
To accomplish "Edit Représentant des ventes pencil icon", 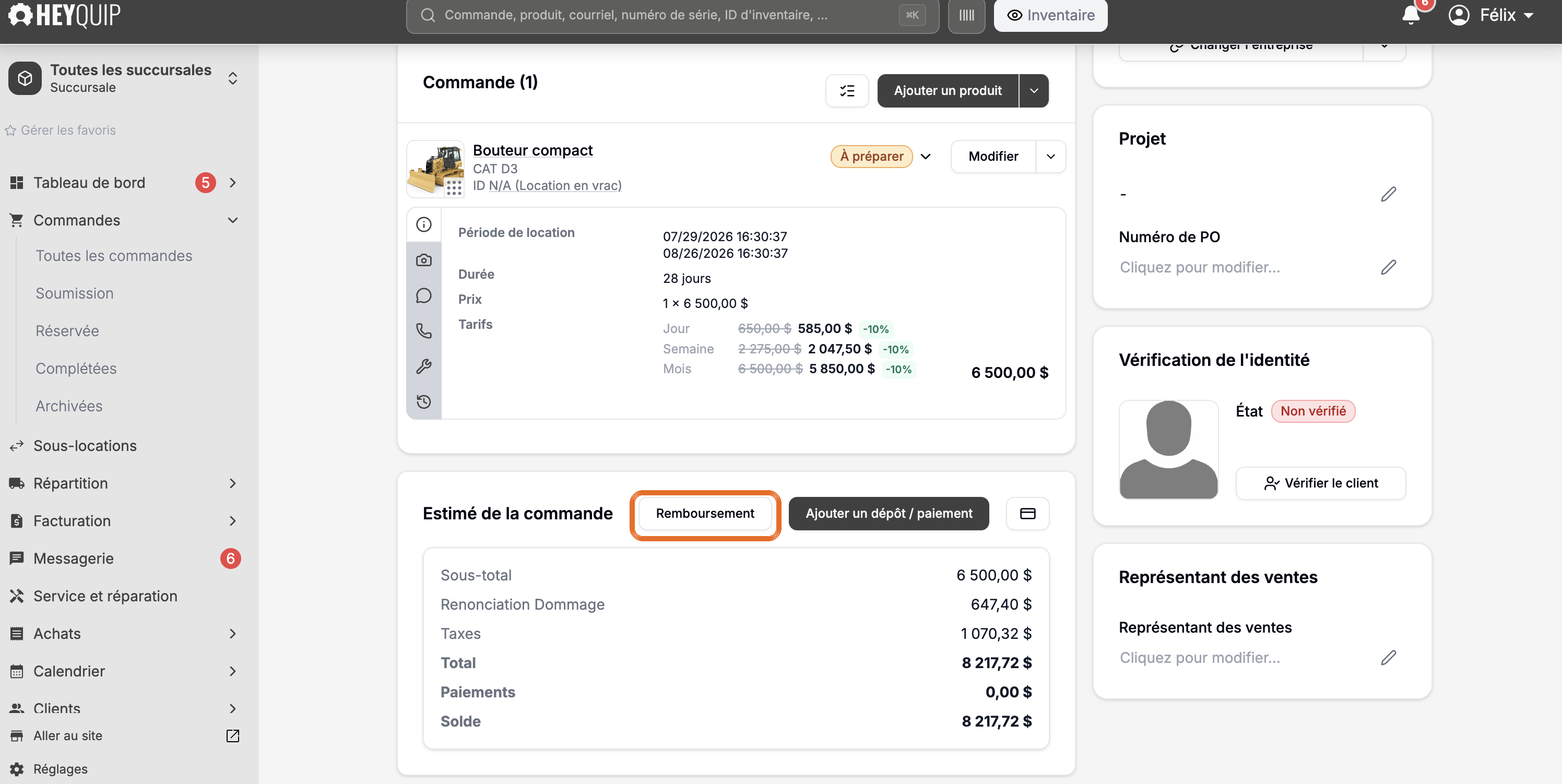I will point(1389,658).
